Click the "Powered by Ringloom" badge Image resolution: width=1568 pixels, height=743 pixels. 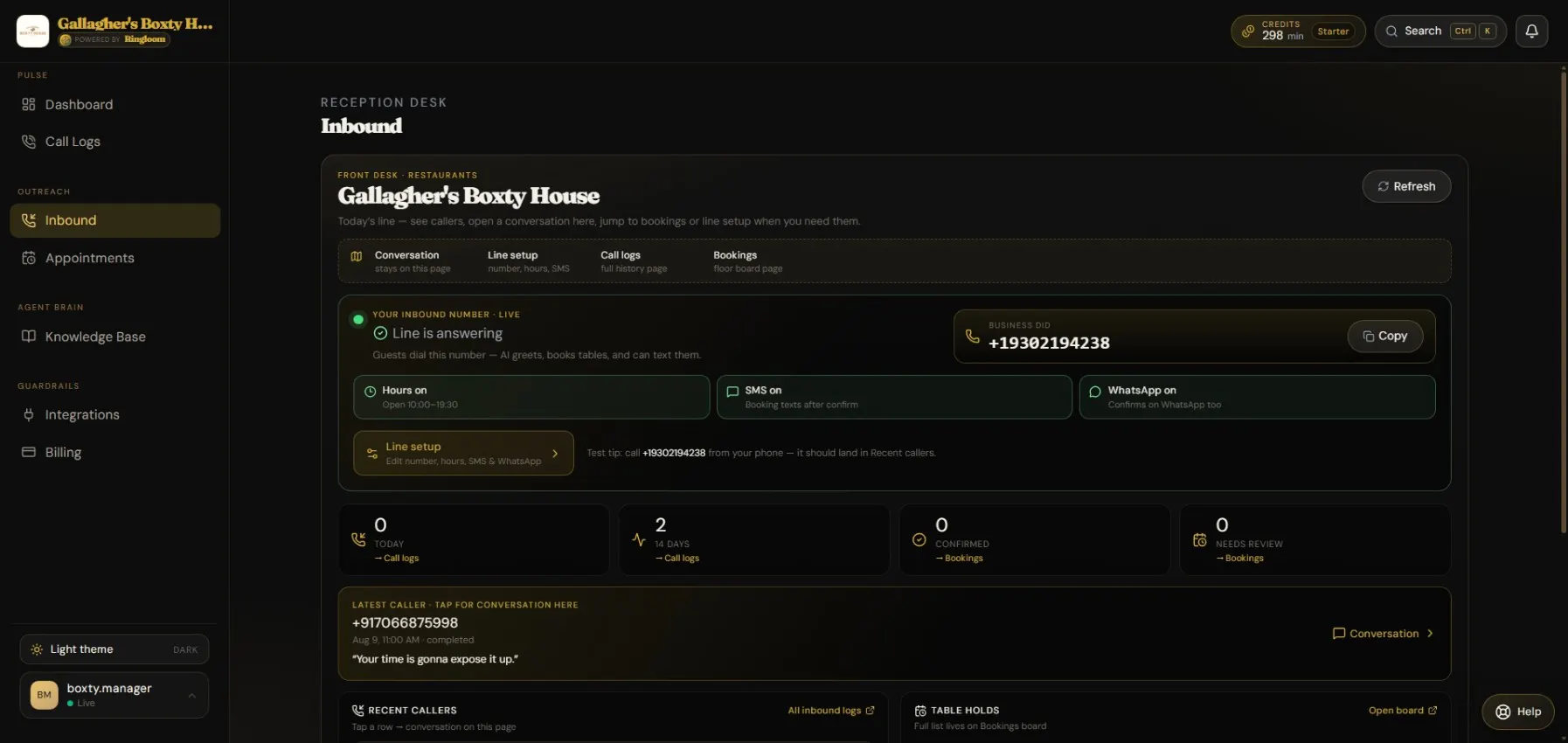pos(114,39)
